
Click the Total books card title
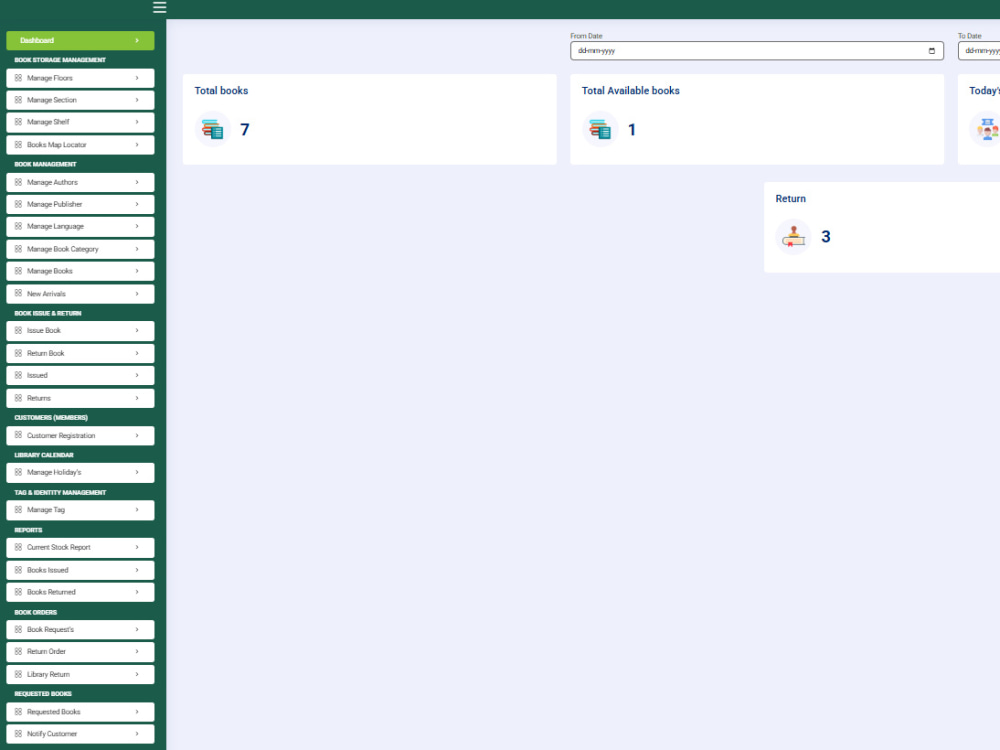(221, 91)
